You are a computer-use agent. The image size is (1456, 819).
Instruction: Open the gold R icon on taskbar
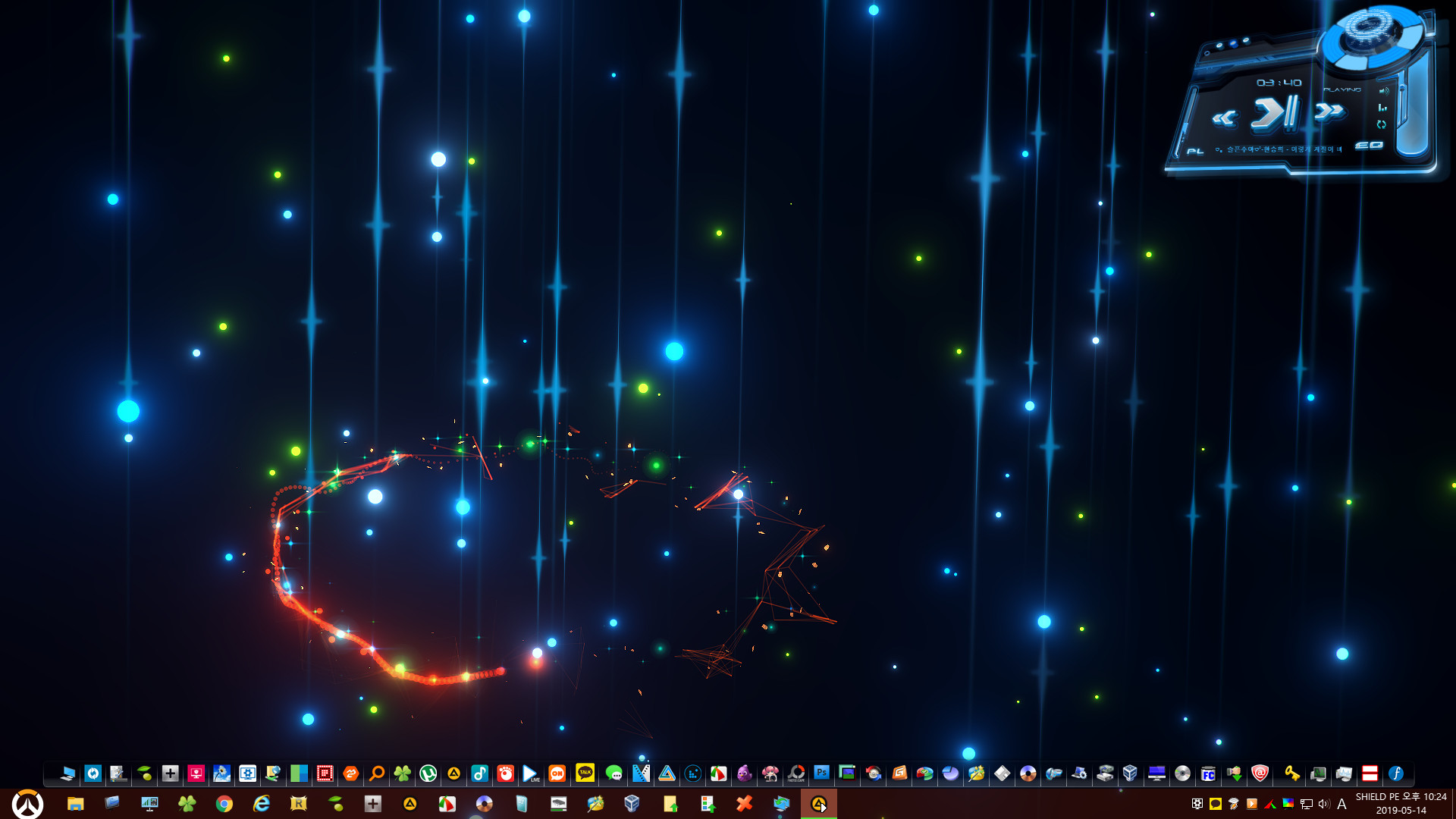point(298,804)
